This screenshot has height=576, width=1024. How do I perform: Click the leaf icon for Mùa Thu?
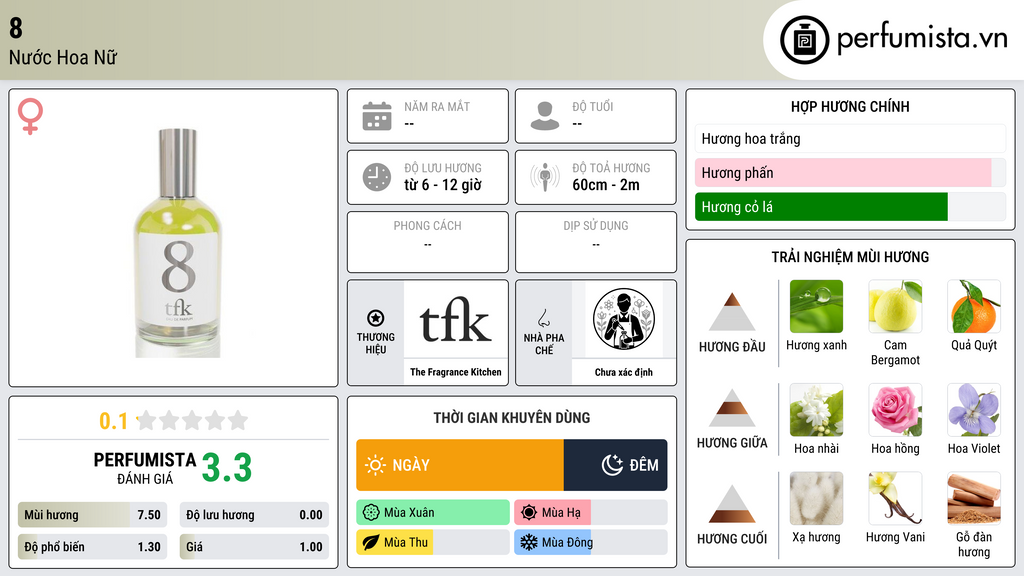pyautogui.click(x=371, y=542)
